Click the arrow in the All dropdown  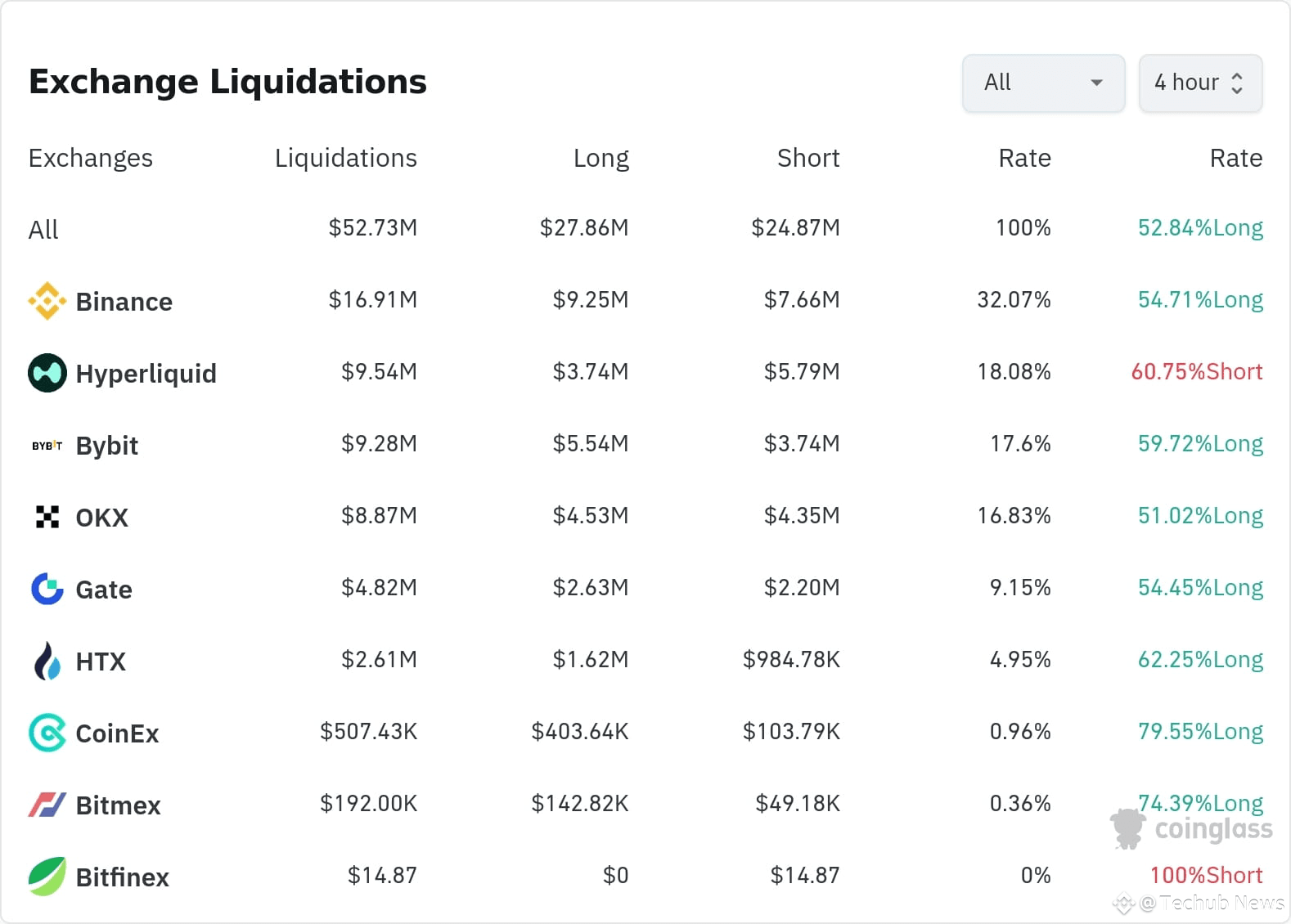click(x=1097, y=83)
